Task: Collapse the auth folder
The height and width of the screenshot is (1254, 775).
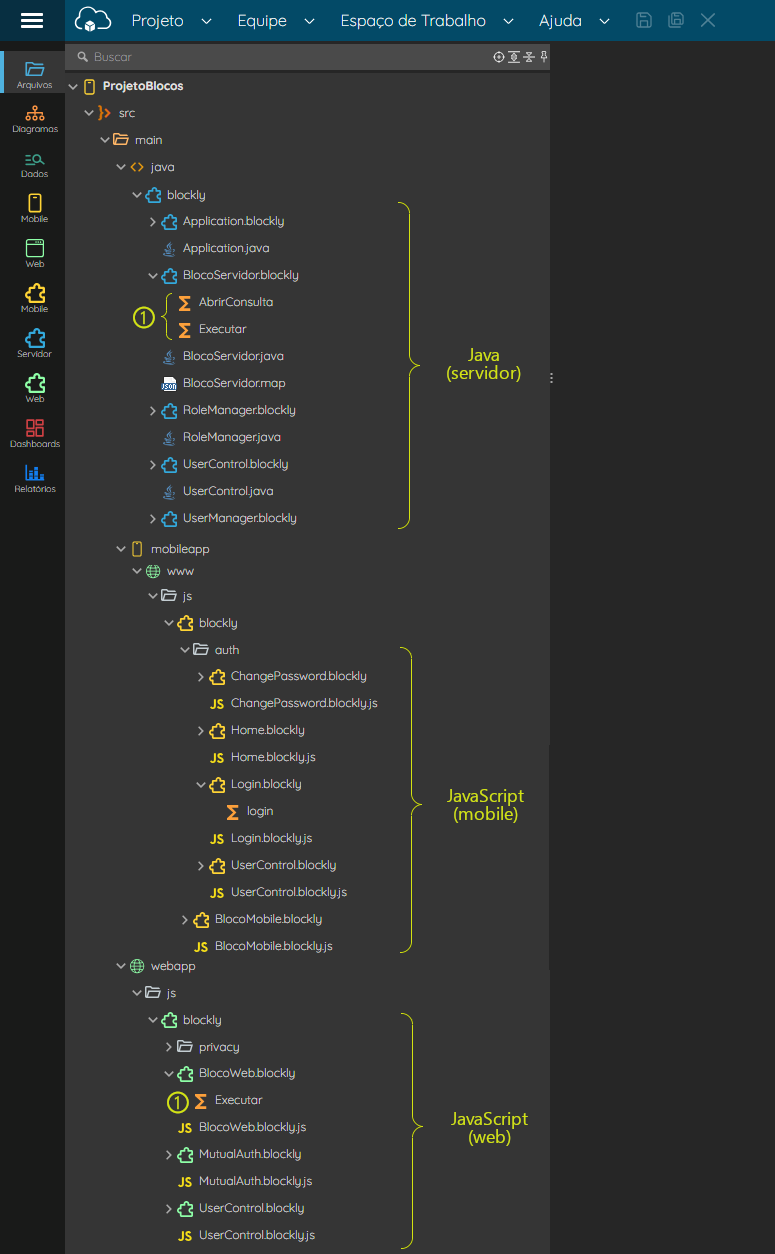Action: pos(185,650)
